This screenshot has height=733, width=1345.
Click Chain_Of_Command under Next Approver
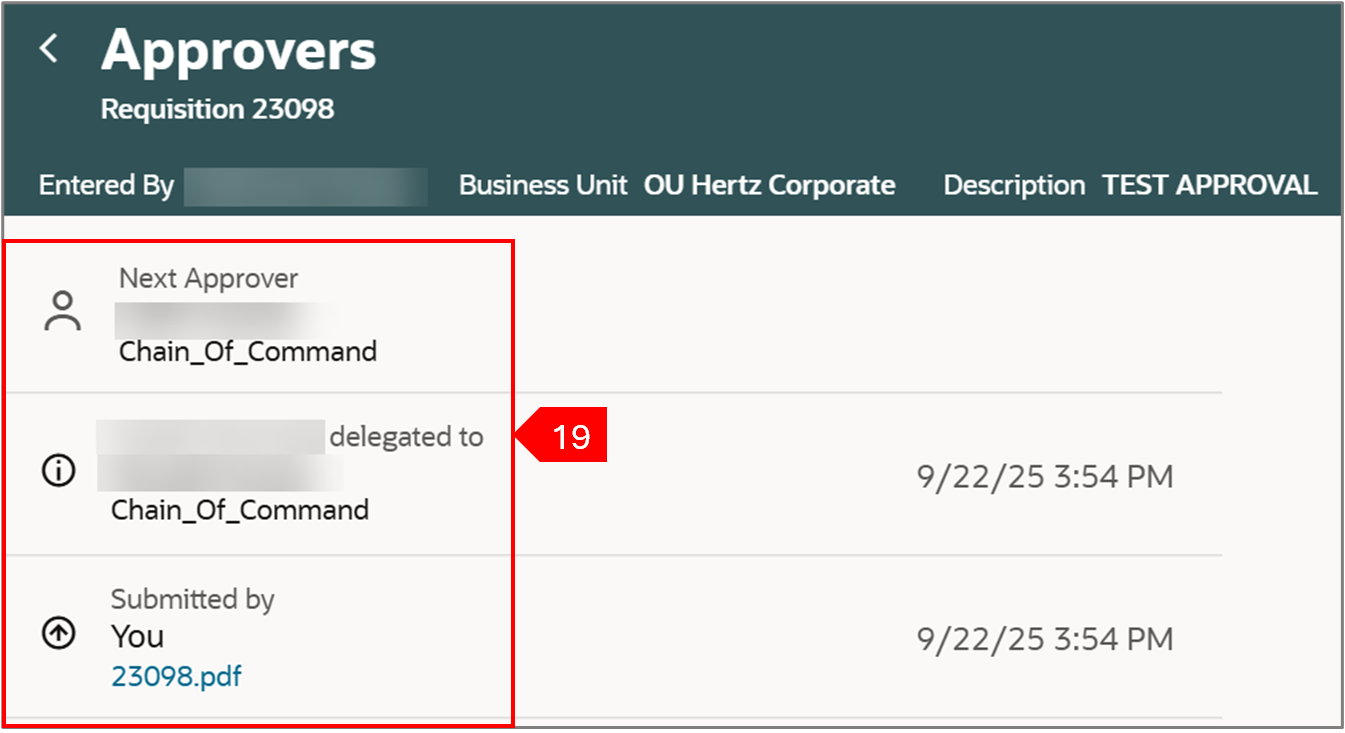point(247,352)
